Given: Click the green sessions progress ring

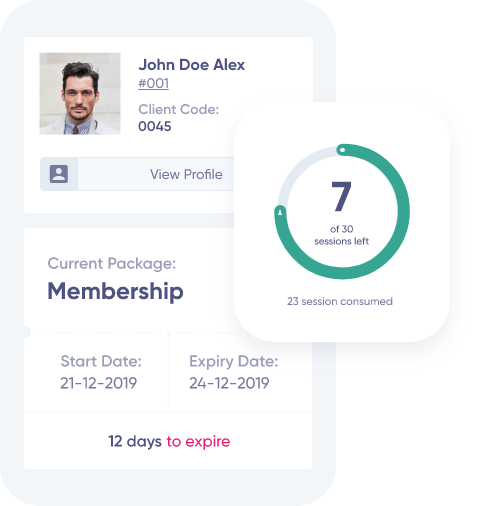Looking at the screenshot, I should pyautogui.click(x=342, y=211).
